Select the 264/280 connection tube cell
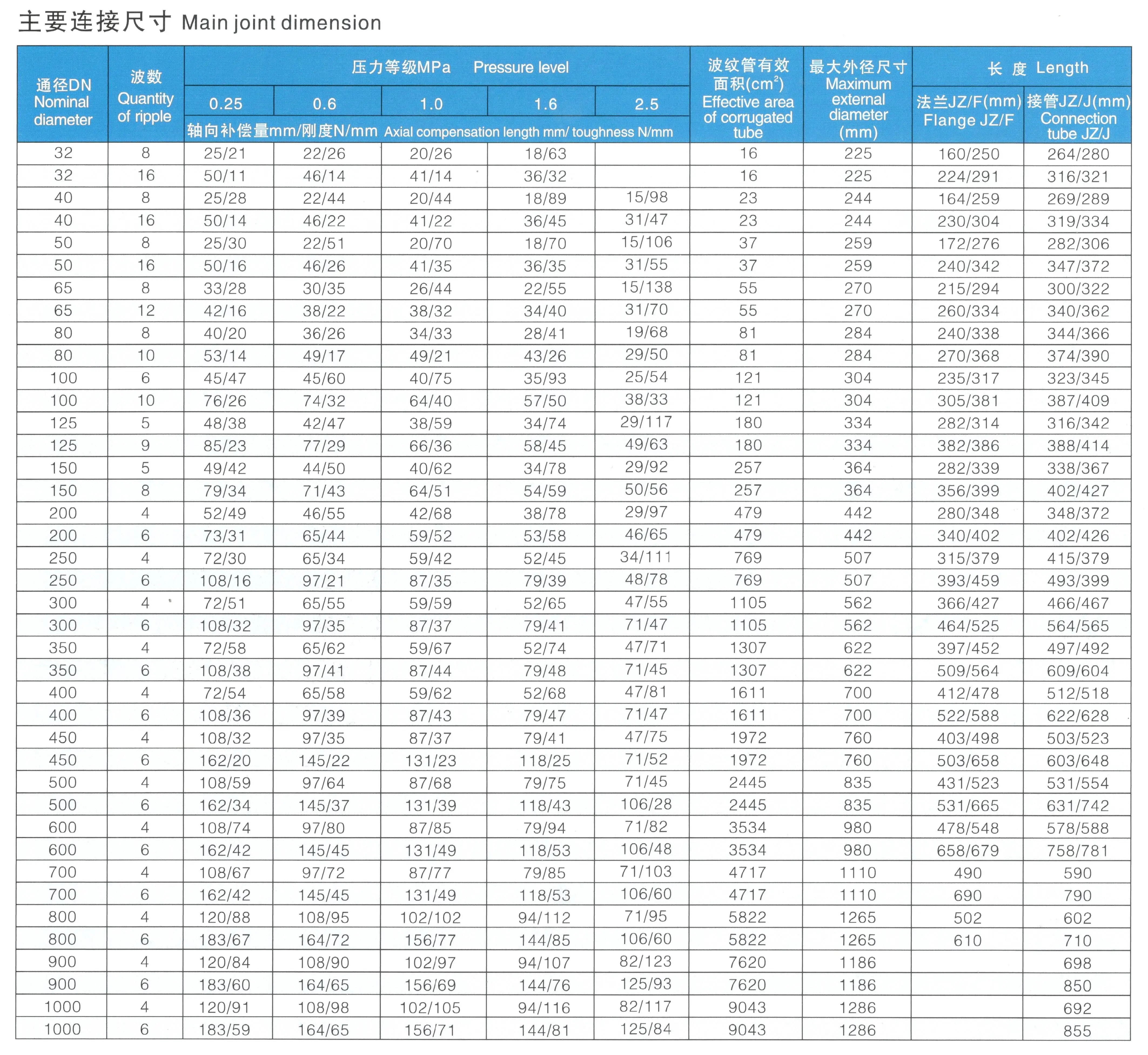 pos(1078,154)
